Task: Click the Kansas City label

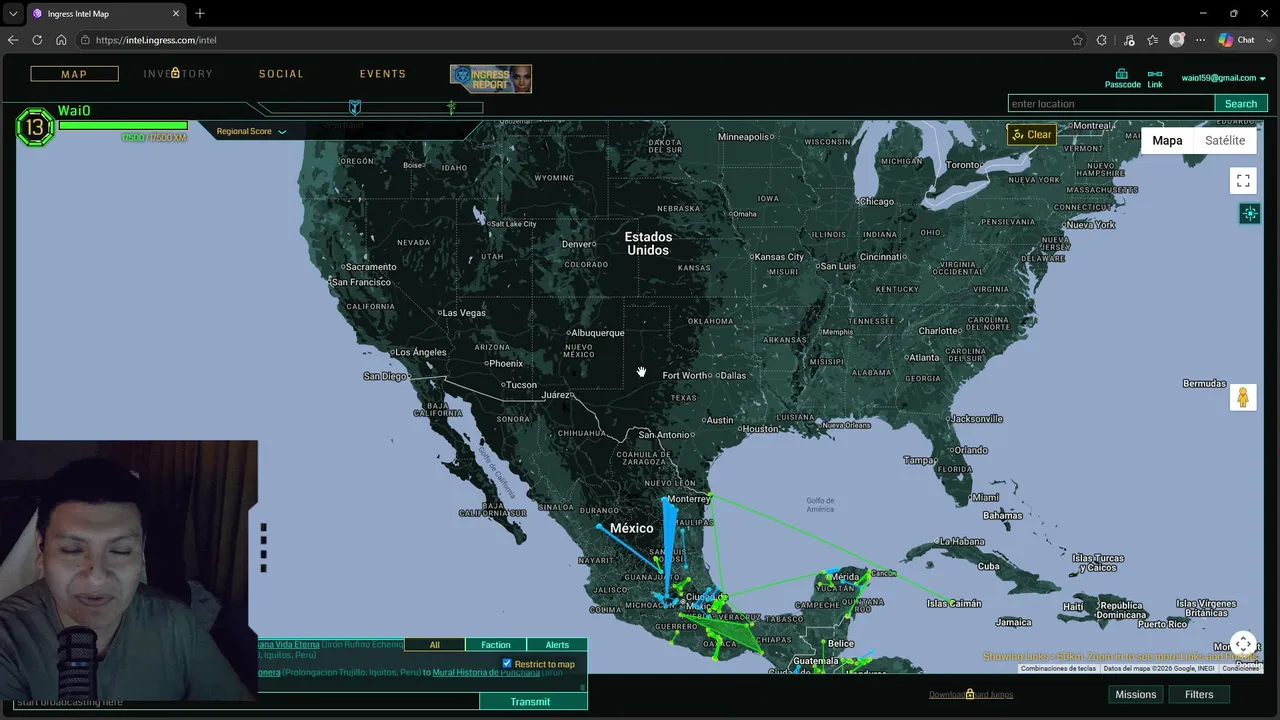Action: (779, 257)
